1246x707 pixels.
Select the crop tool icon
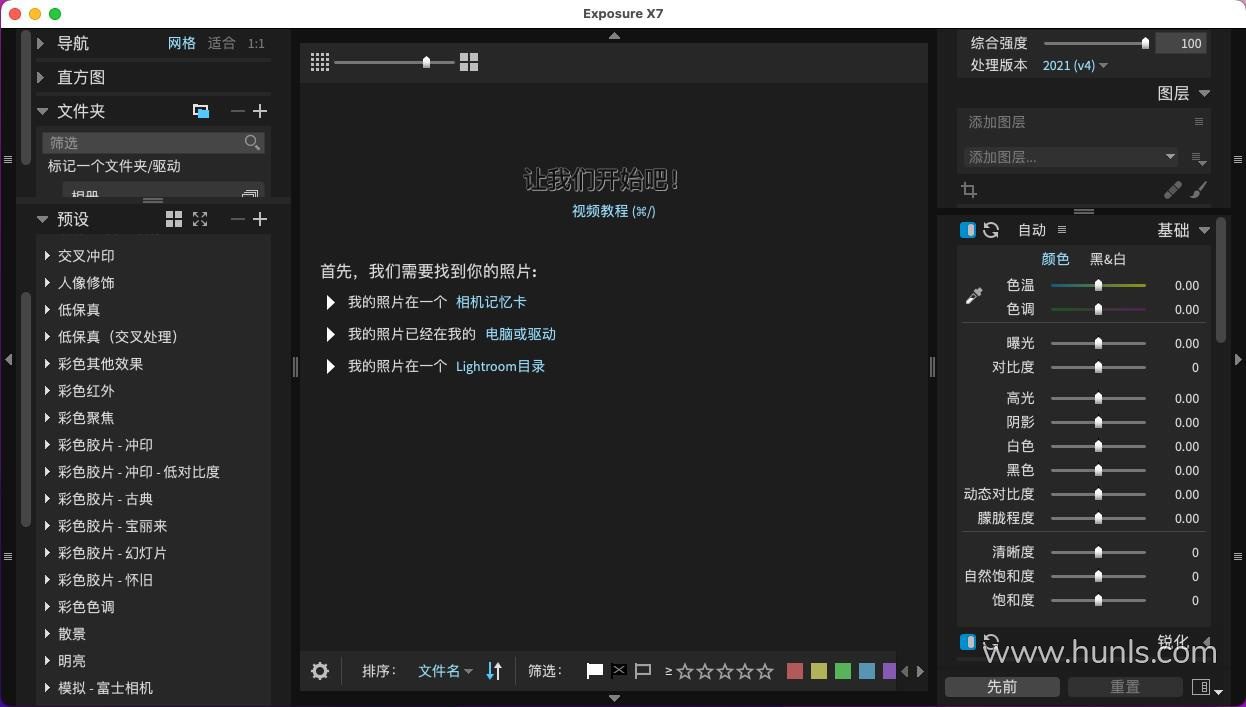(969, 190)
